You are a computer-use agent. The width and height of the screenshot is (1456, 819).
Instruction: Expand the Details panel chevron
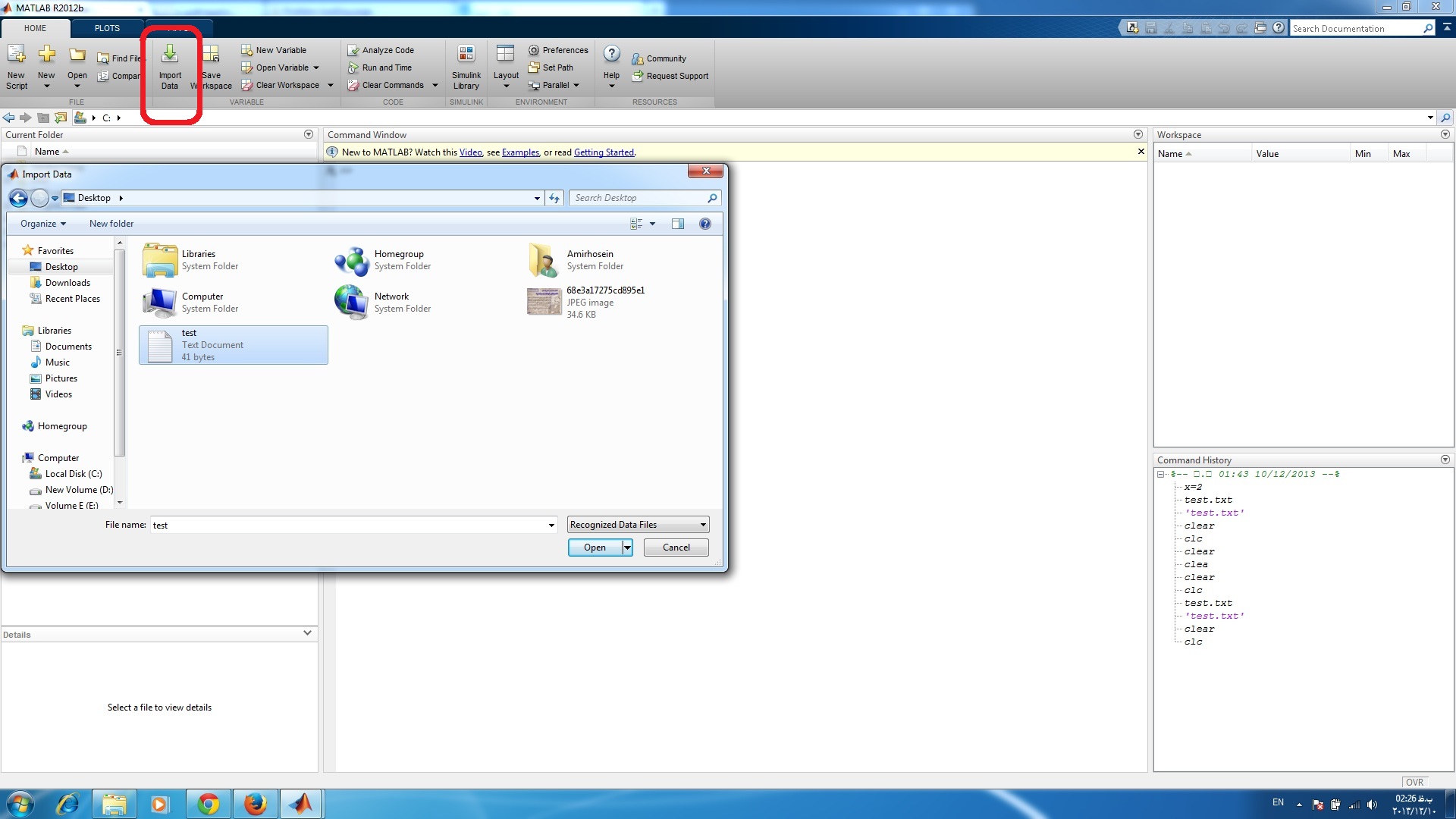(x=307, y=633)
